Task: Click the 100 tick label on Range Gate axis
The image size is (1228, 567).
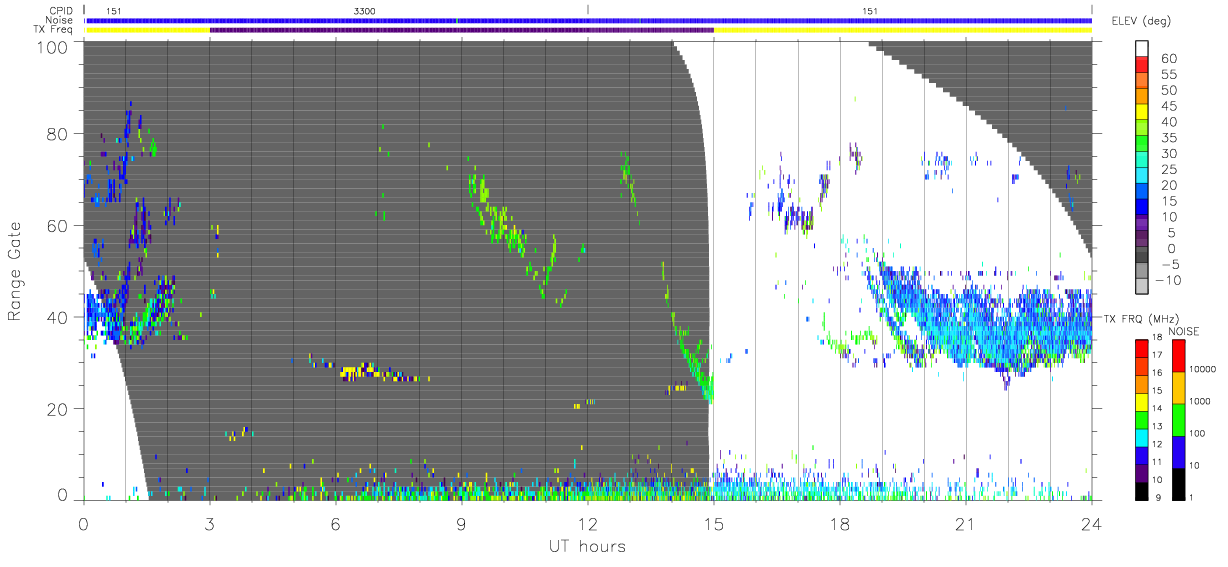Action: (53, 47)
